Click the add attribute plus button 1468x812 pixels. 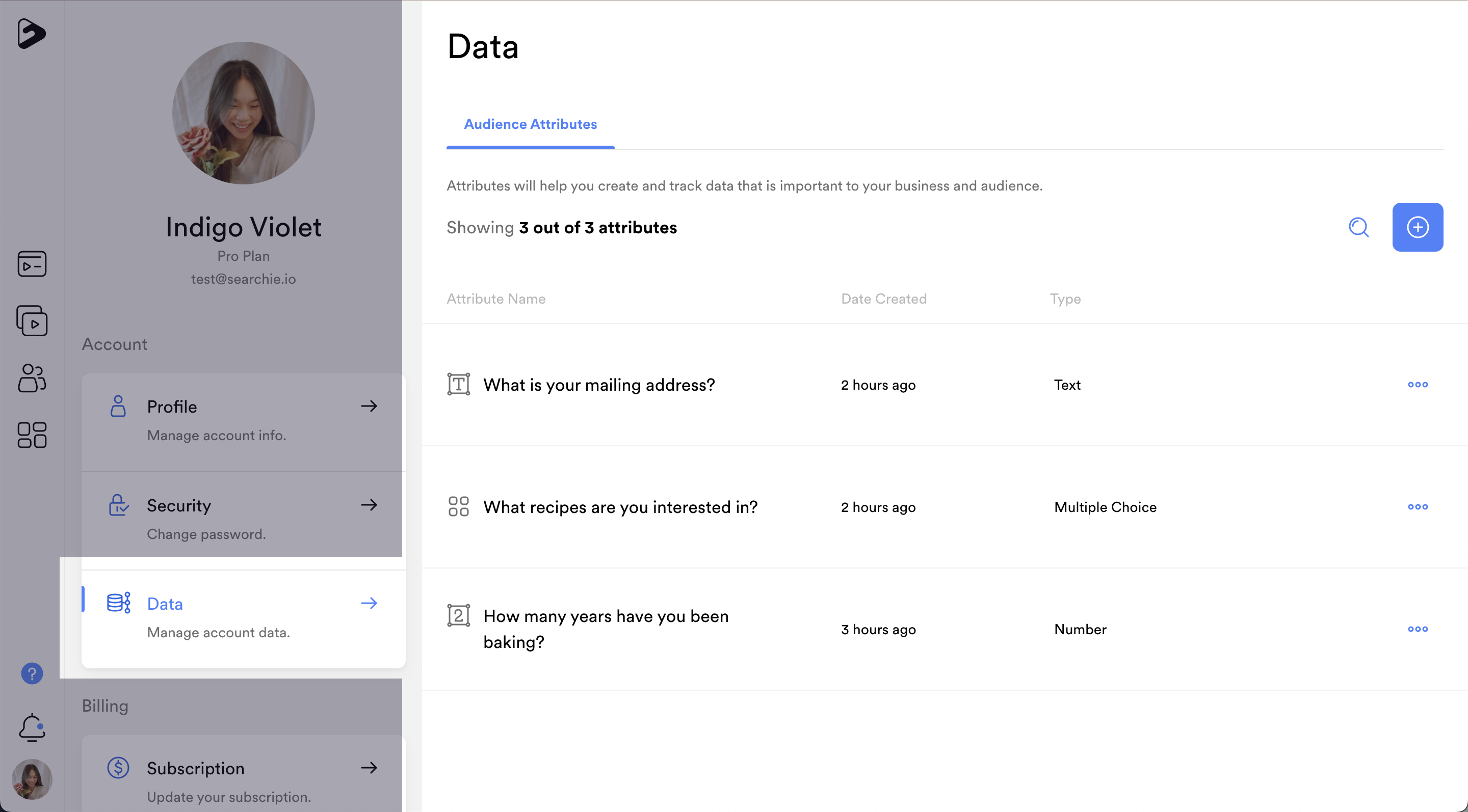click(1417, 227)
